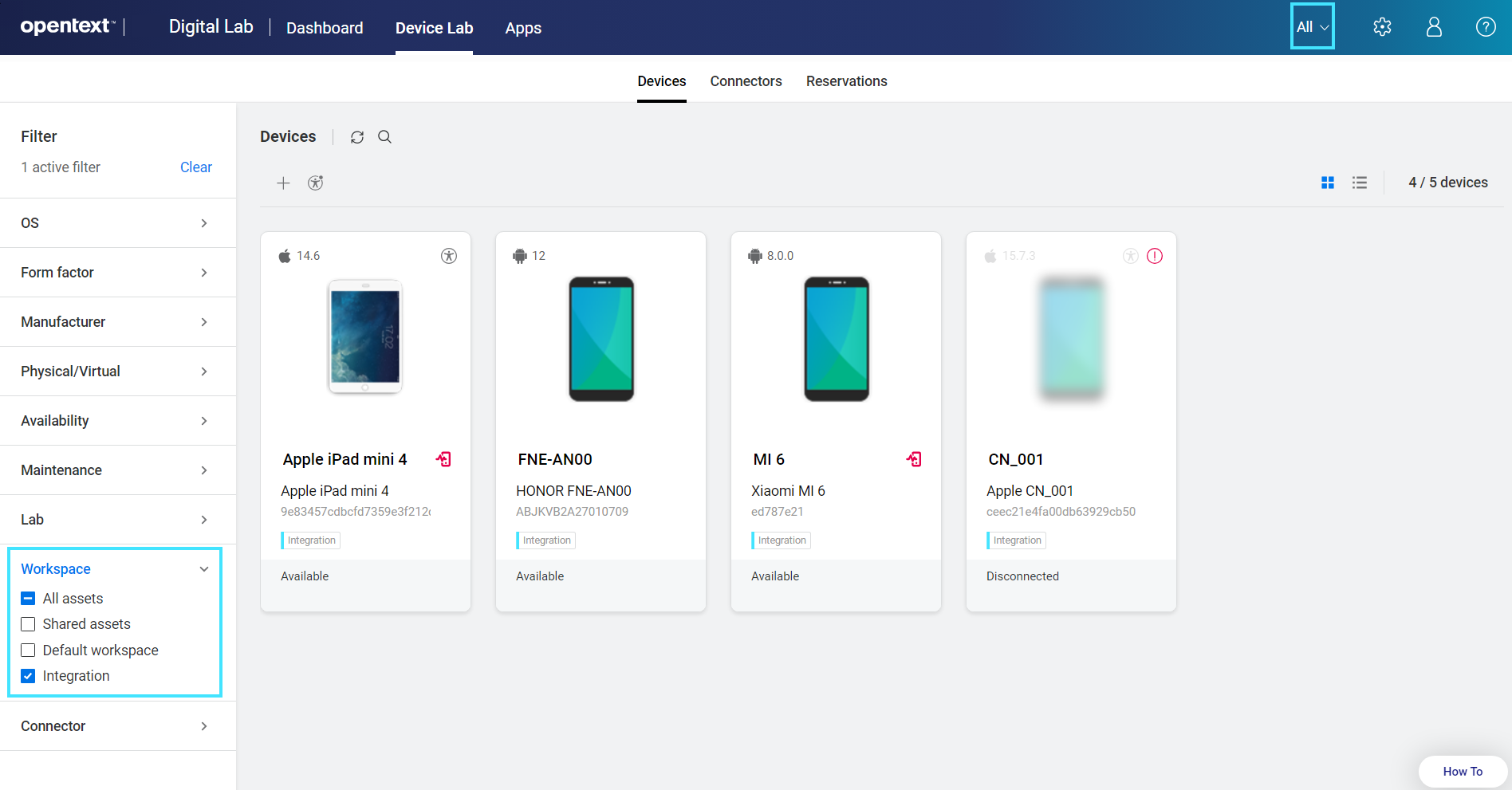Click the 4 / 5 devices count
Screen dimensions: 1512x790
pyautogui.click(x=1448, y=183)
